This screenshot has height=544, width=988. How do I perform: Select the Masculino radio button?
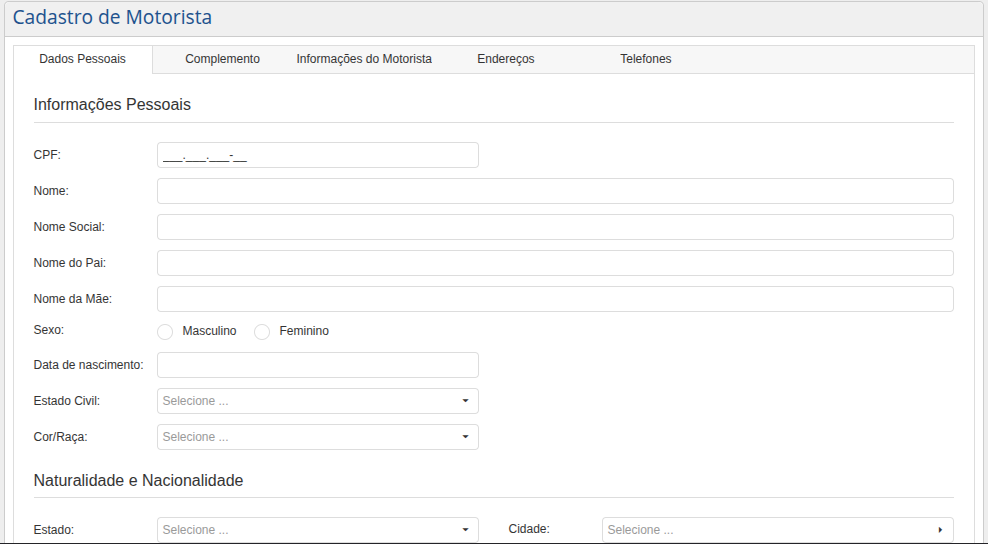pyautogui.click(x=165, y=332)
